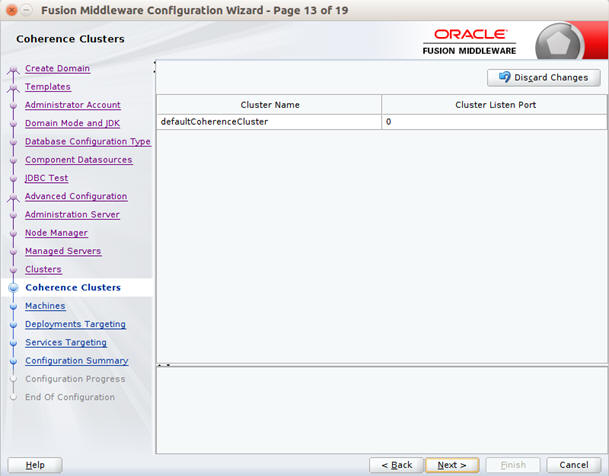Click the Discard Changes button
Screen dimensions: 609x476
544,78
